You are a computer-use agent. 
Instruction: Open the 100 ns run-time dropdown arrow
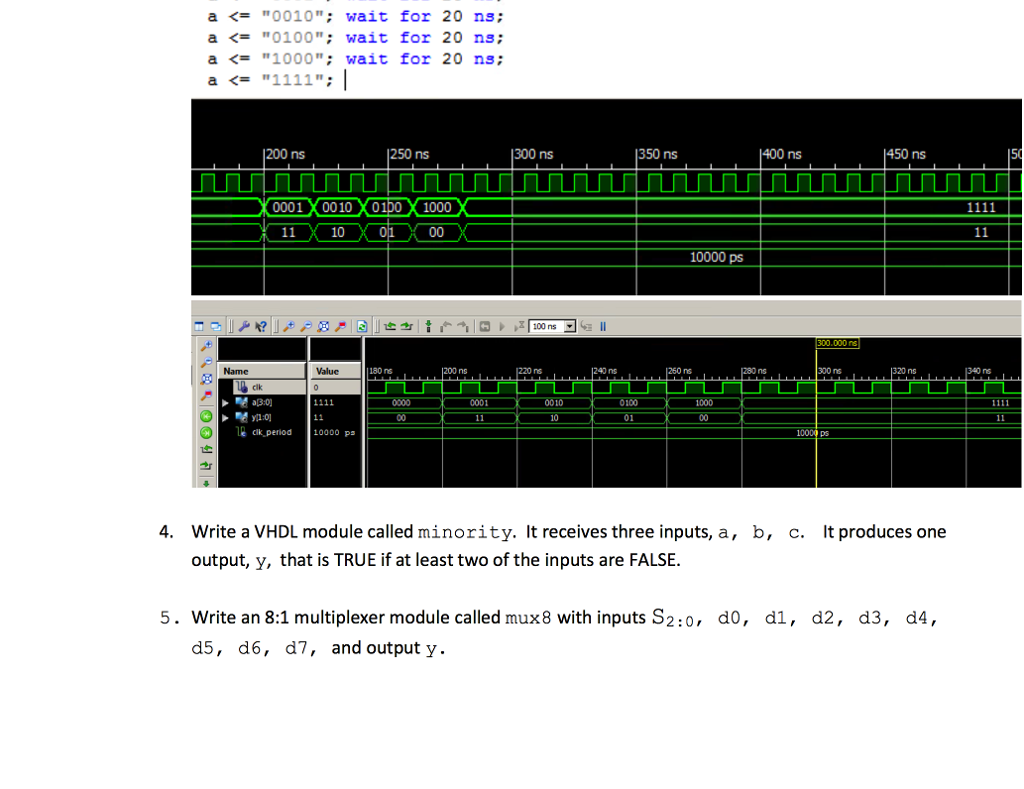click(x=570, y=326)
